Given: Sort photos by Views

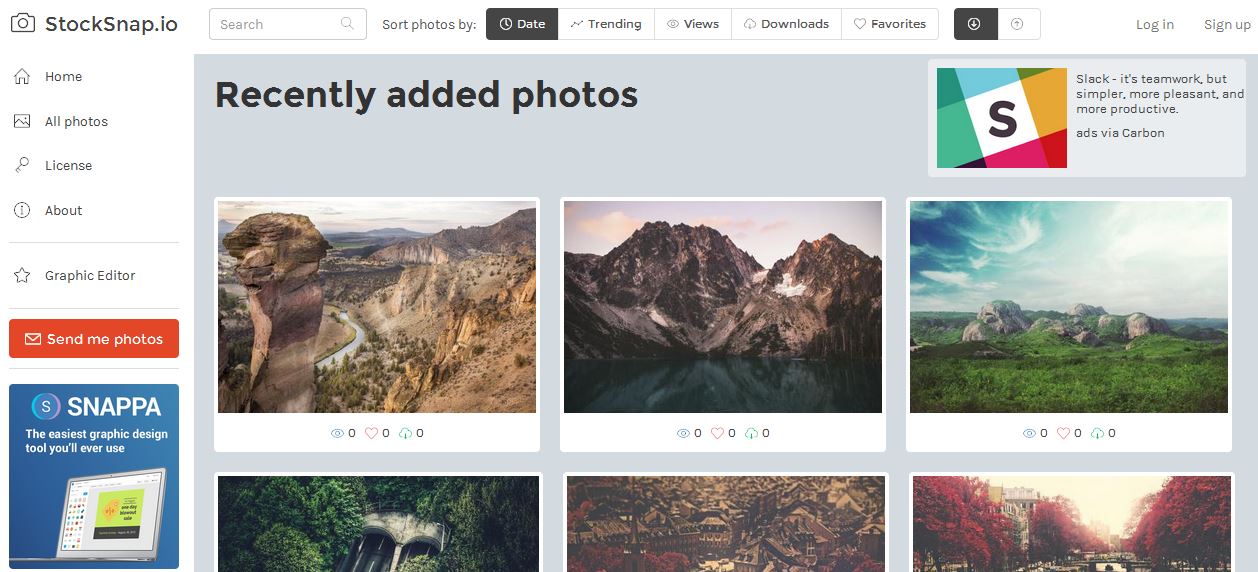Looking at the screenshot, I should tap(693, 24).
